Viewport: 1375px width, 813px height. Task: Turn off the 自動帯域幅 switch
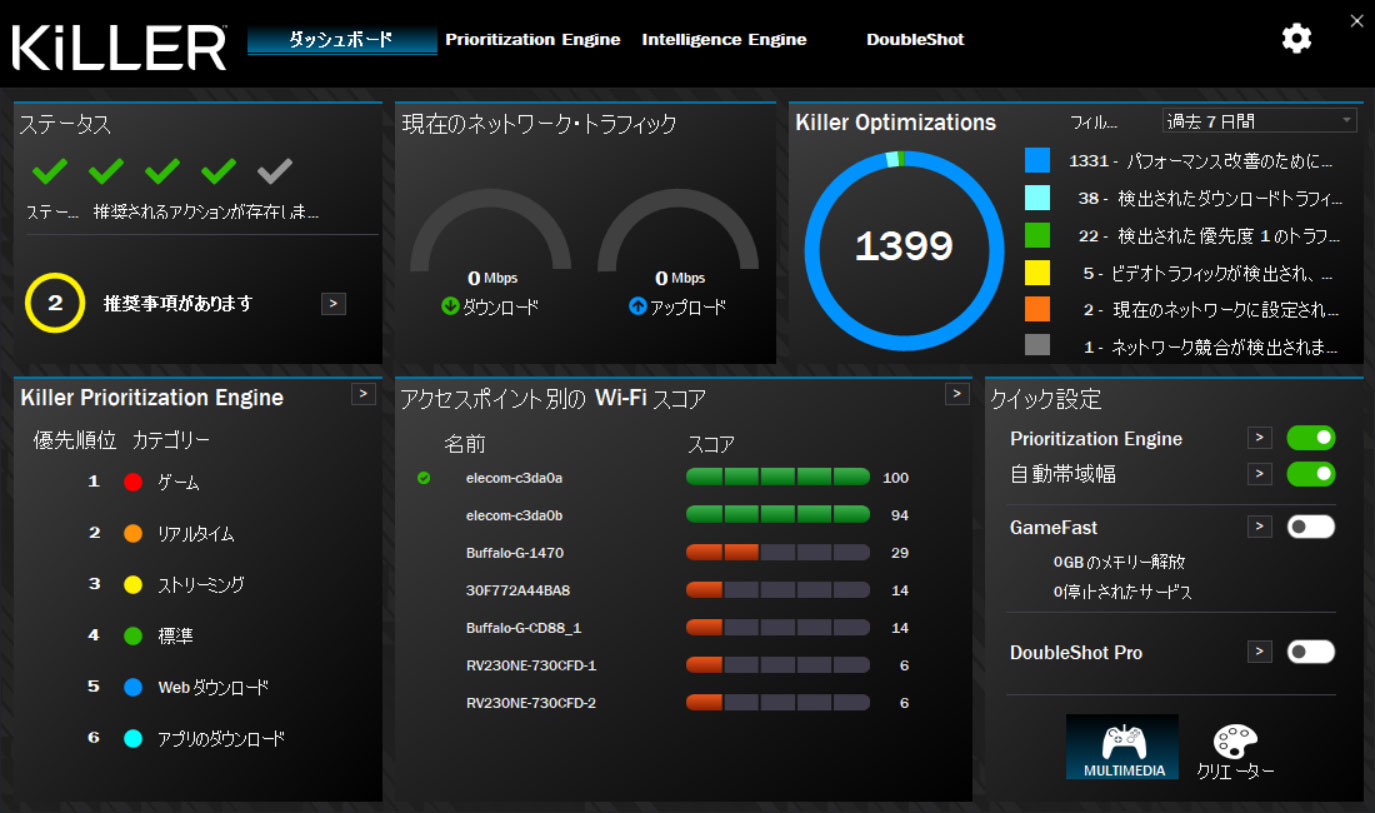coord(1310,474)
